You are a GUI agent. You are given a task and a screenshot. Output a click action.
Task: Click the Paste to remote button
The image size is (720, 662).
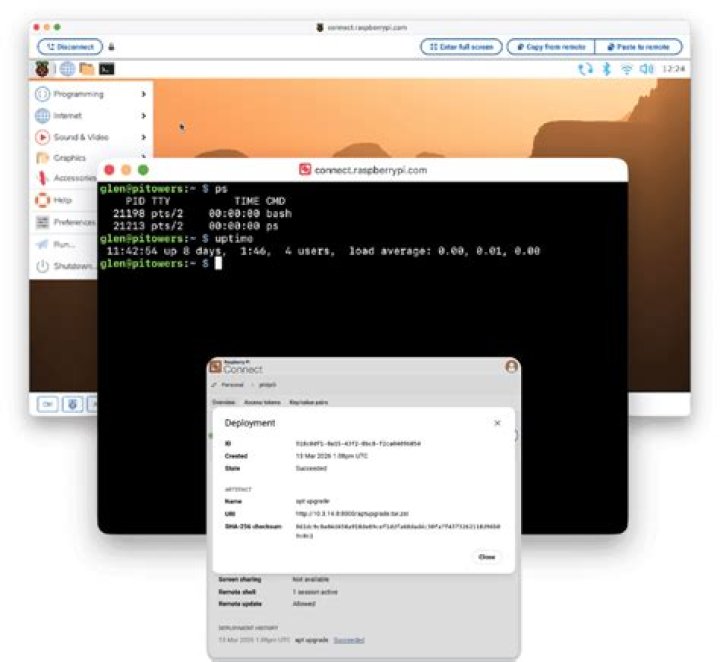638,47
